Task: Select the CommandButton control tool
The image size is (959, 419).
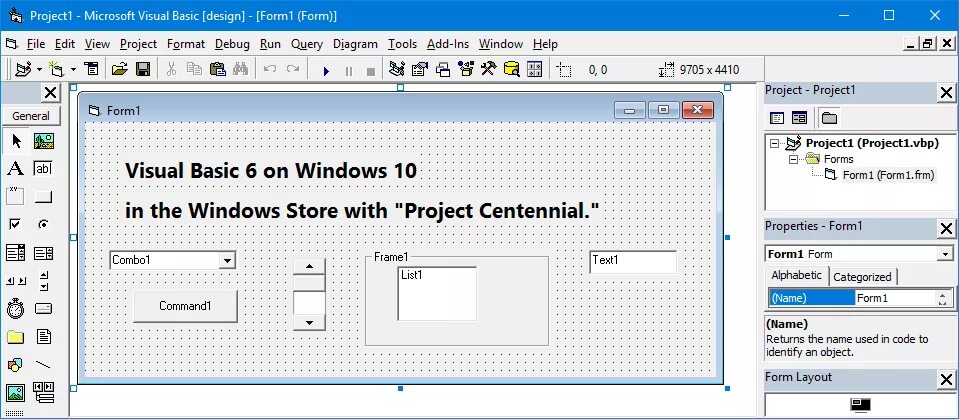Action: coord(43,196)
